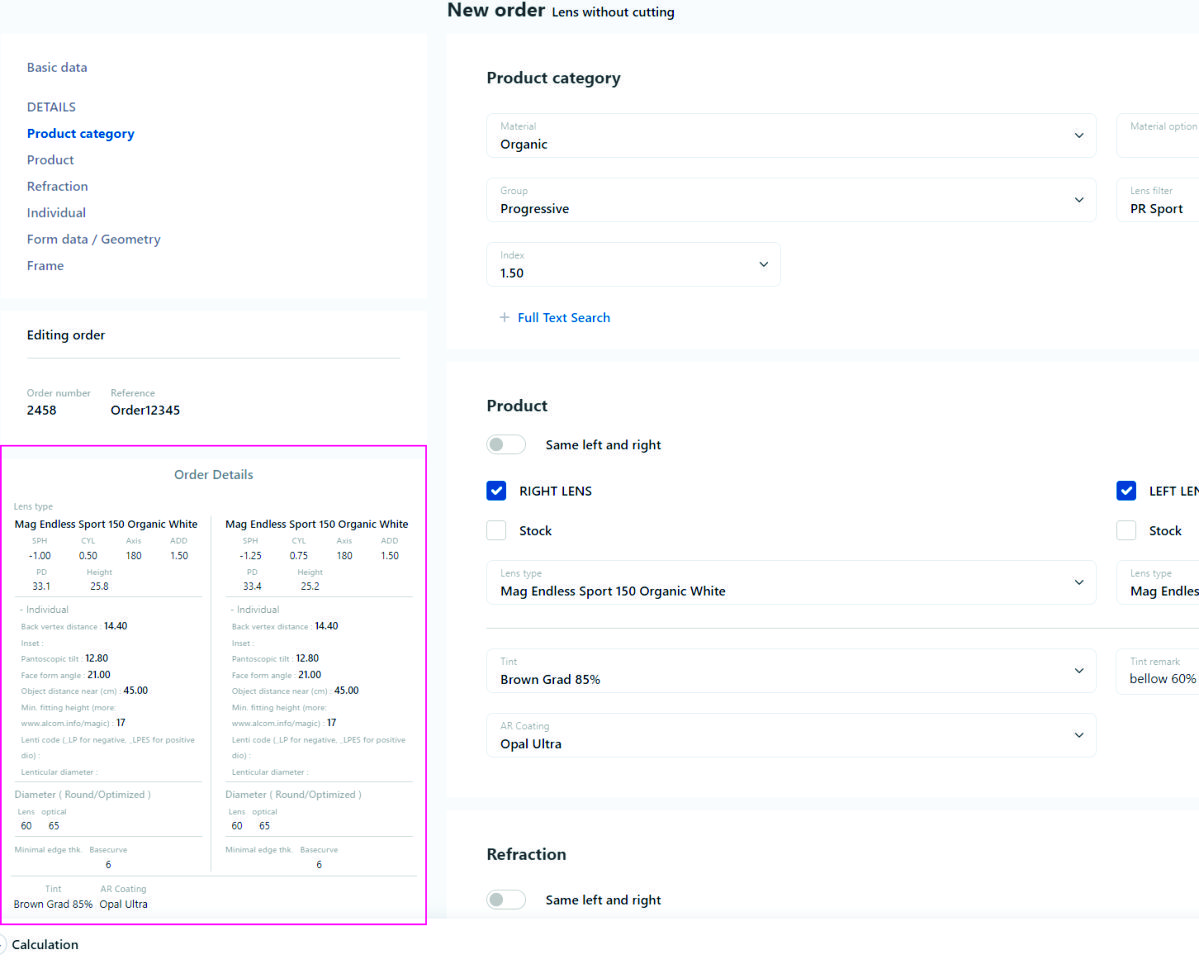Uncheck the RIGHT LENS checkbox

click(496, 491)
